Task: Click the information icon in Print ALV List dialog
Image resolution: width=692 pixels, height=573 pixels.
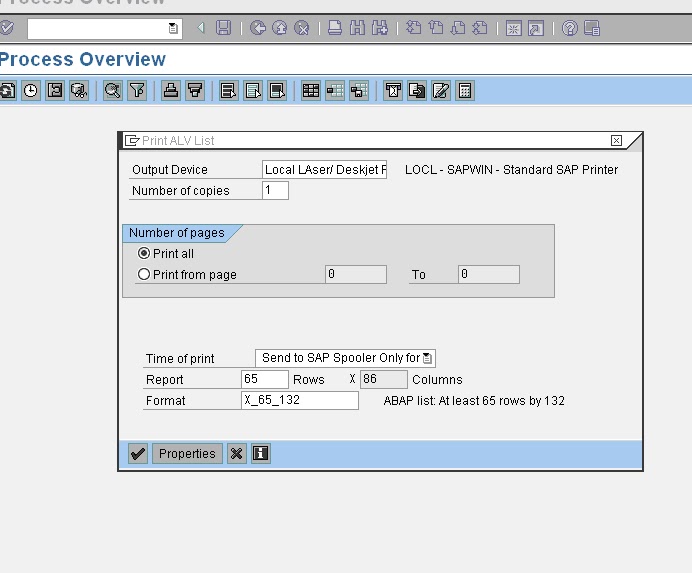Action: (260, 453)
